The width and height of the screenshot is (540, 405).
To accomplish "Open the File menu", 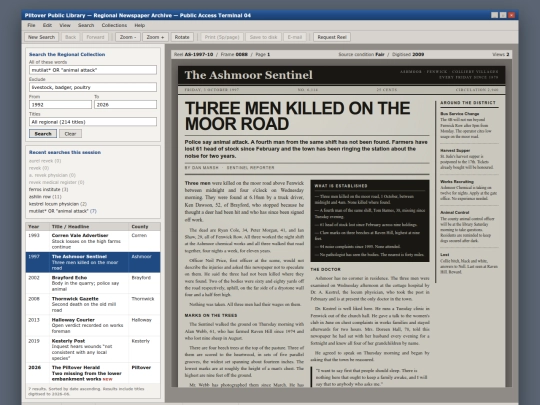I will click(31, 25).
